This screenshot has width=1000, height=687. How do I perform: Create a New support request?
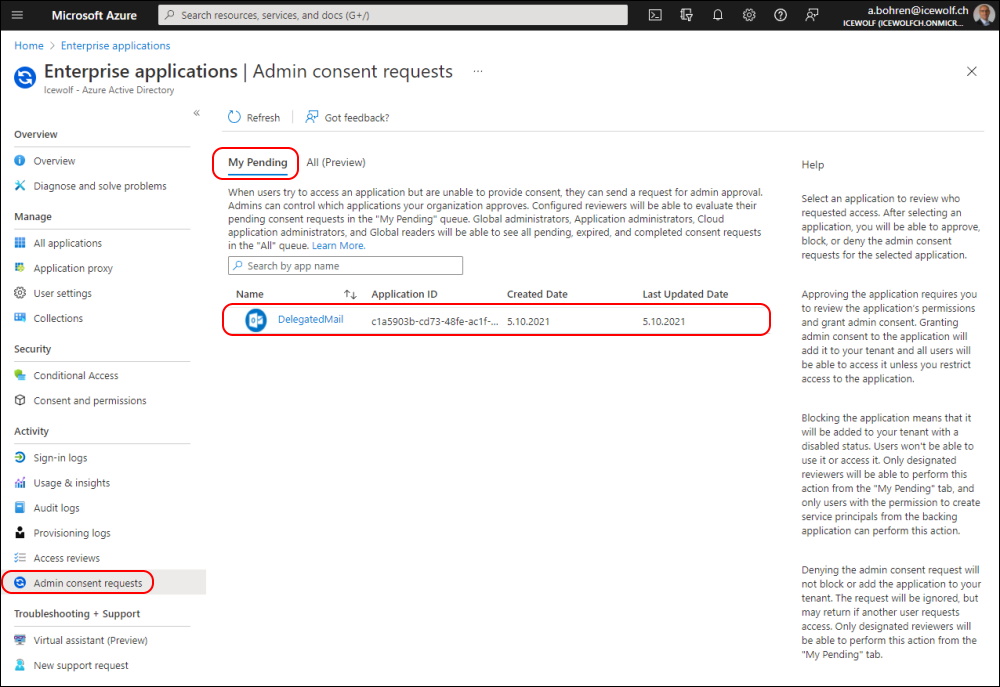pyautogui.click(x=81, y=665)
